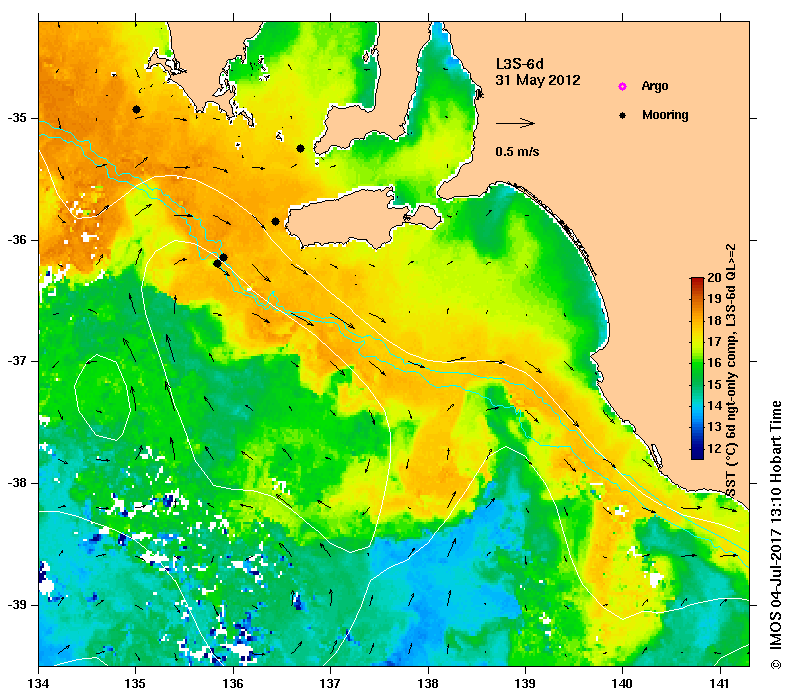Click longitude label 135

(x=136, y=684)
